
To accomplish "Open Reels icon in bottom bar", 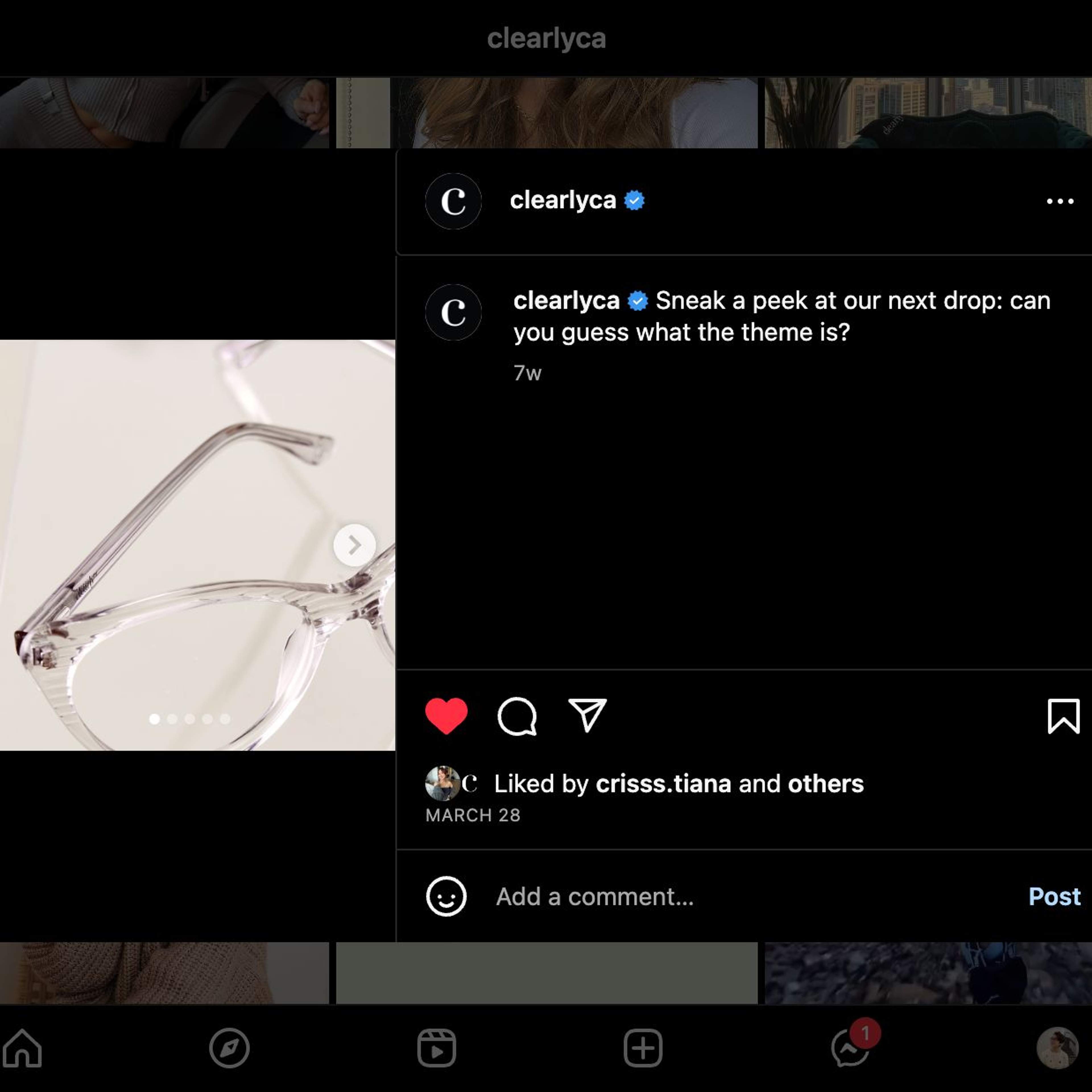I will [x=436, y=1048].
